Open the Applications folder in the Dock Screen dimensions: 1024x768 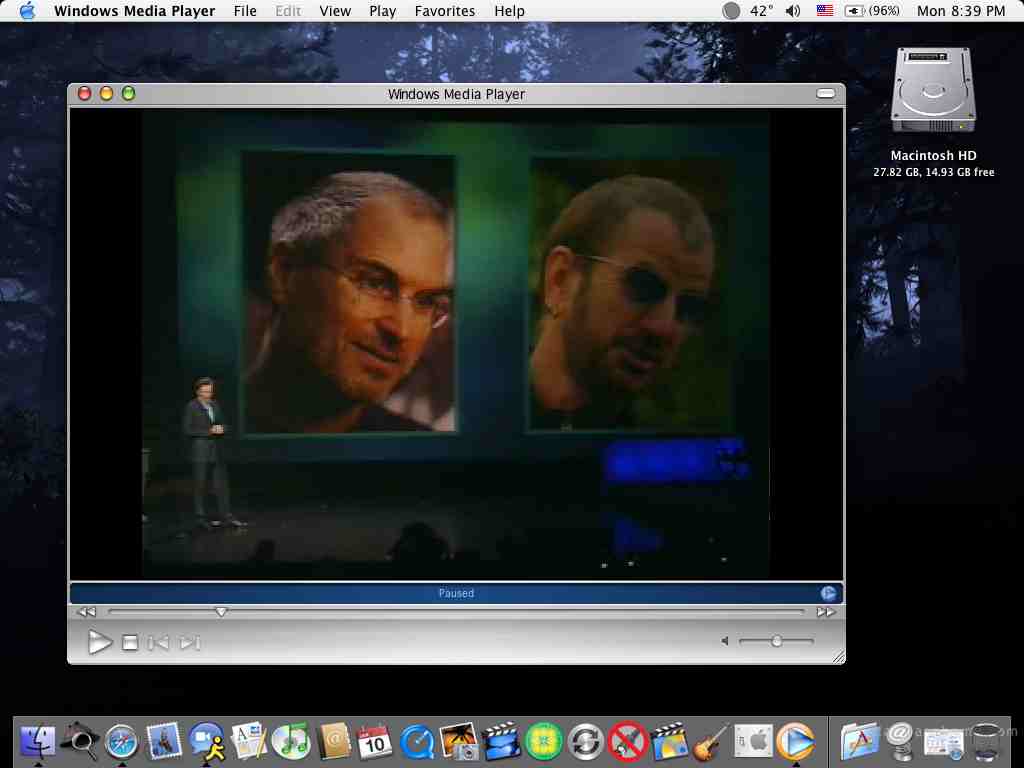coord(859,742)
